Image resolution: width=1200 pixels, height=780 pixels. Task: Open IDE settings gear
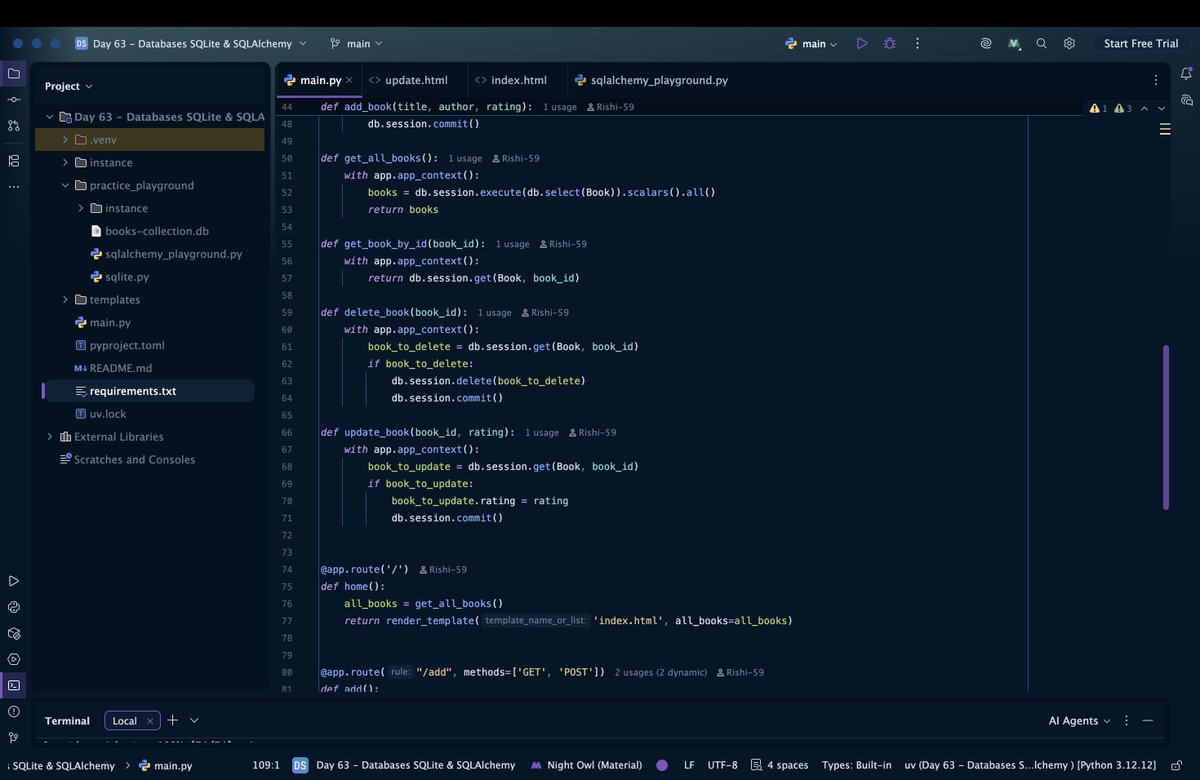[1069, 44]
